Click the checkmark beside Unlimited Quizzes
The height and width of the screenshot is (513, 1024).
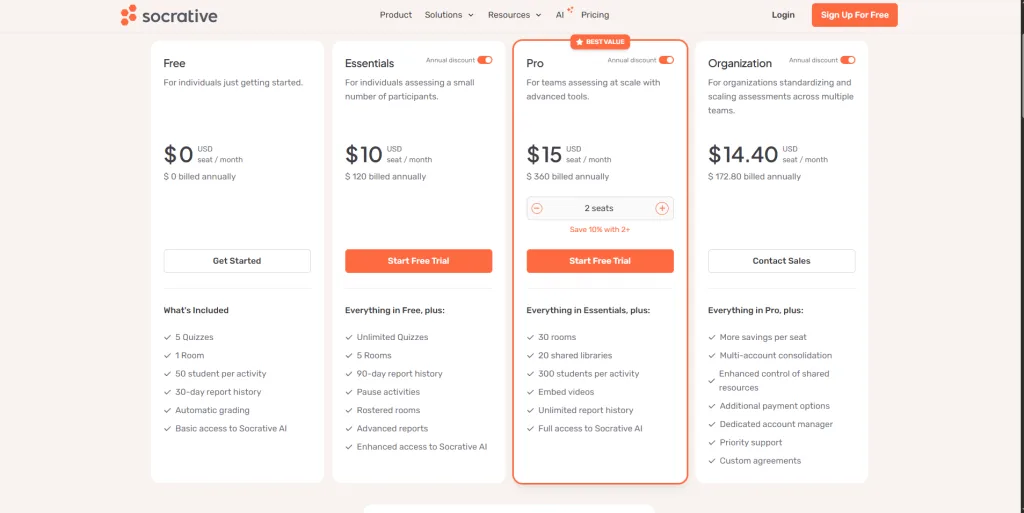(349, 338)
